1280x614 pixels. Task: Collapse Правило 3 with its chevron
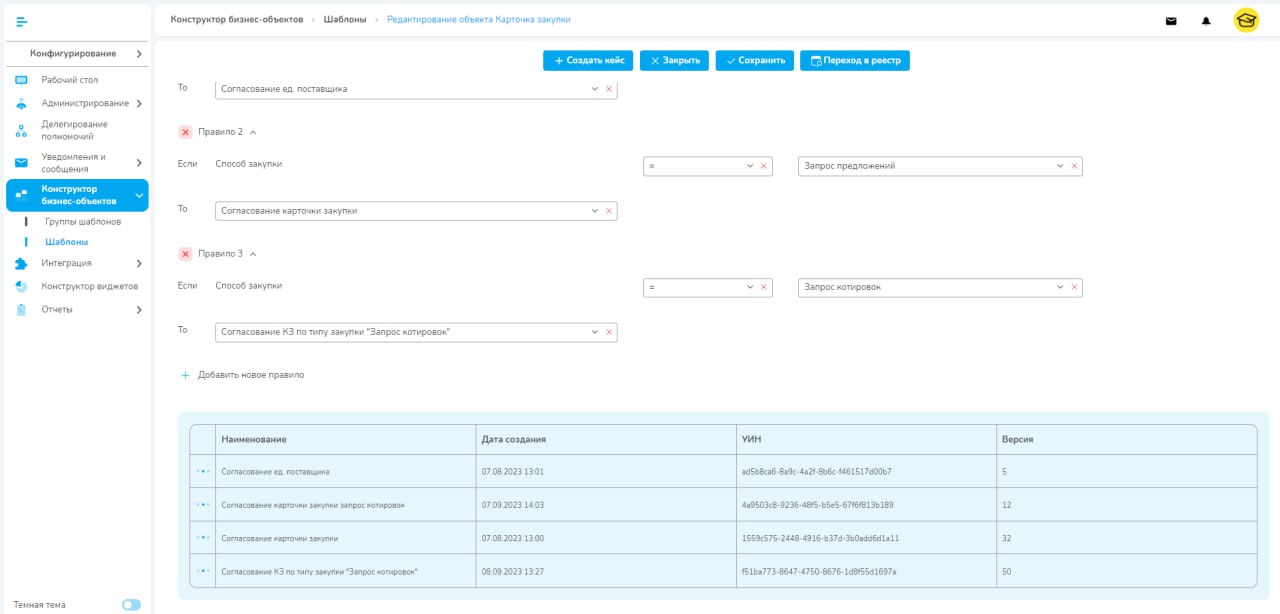[253, 254]
